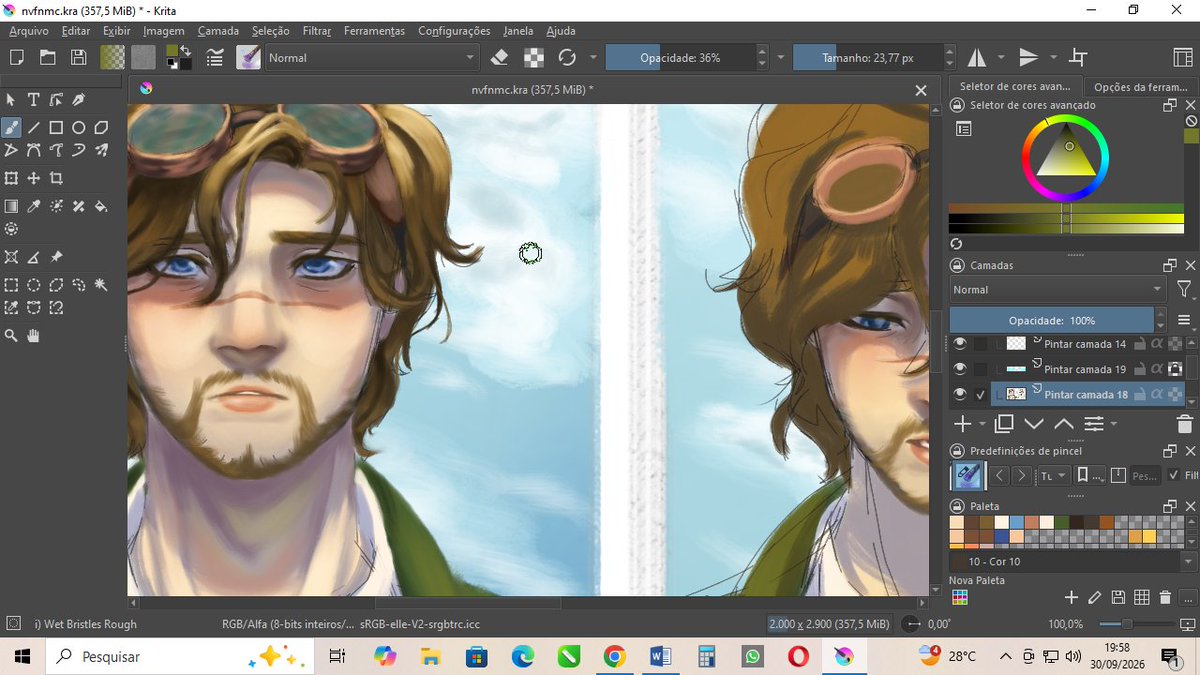Hide the Pintar camada 19 layer
Screen dimensions: 1200x675
[960, 369]
